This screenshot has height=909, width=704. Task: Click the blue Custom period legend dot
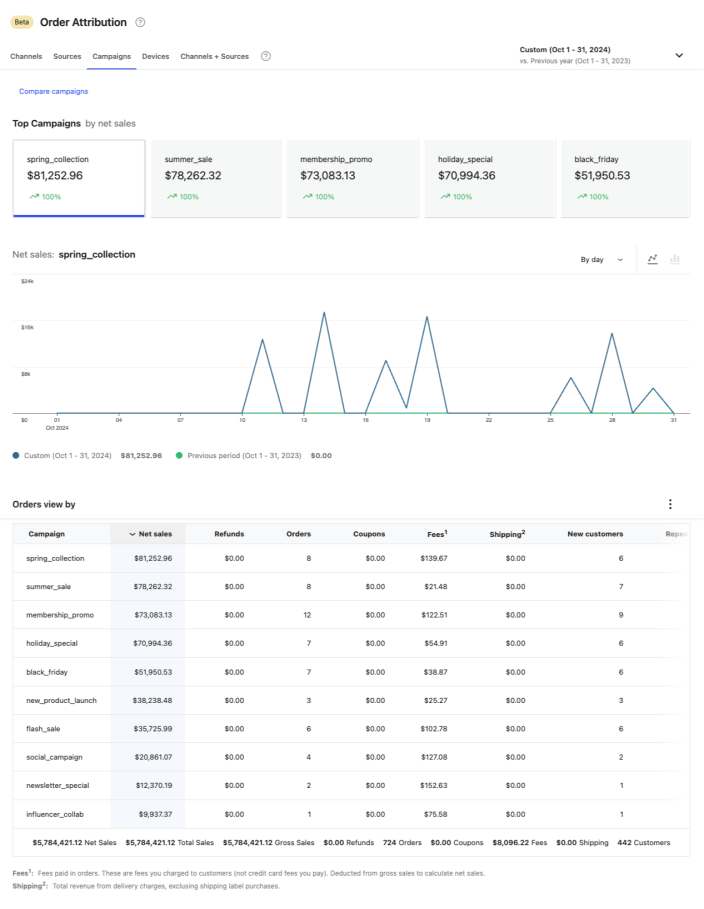click(16, 455)
